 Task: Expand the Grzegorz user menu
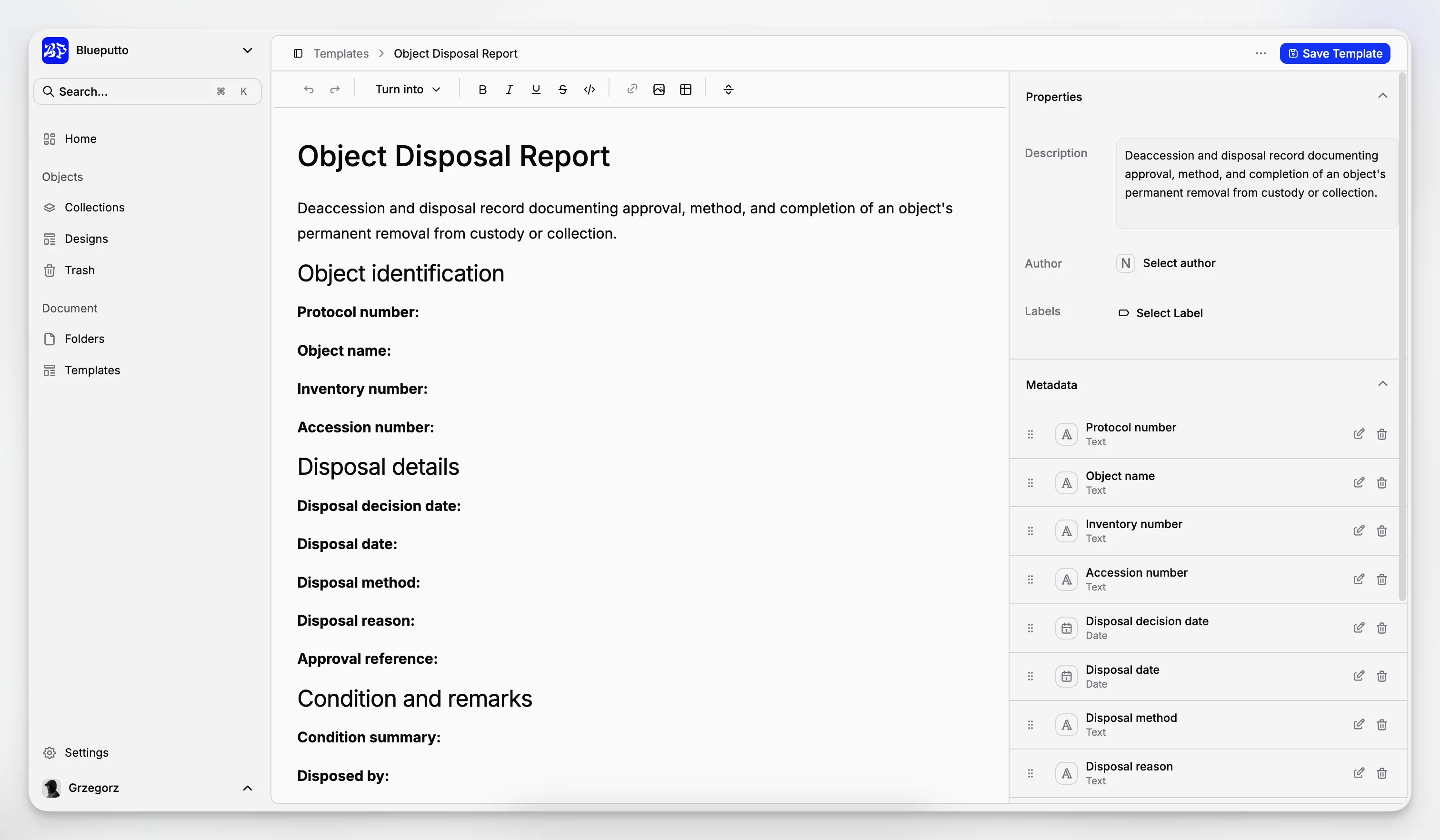click(x=148, y=788)
